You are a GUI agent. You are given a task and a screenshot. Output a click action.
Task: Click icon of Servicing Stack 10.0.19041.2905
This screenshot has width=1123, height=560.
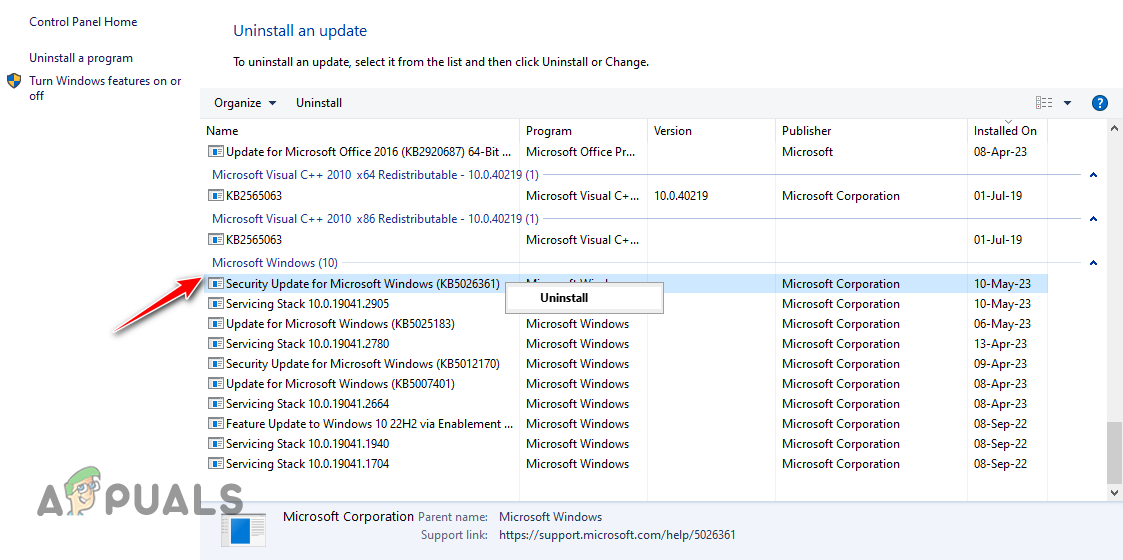point(216,304)
